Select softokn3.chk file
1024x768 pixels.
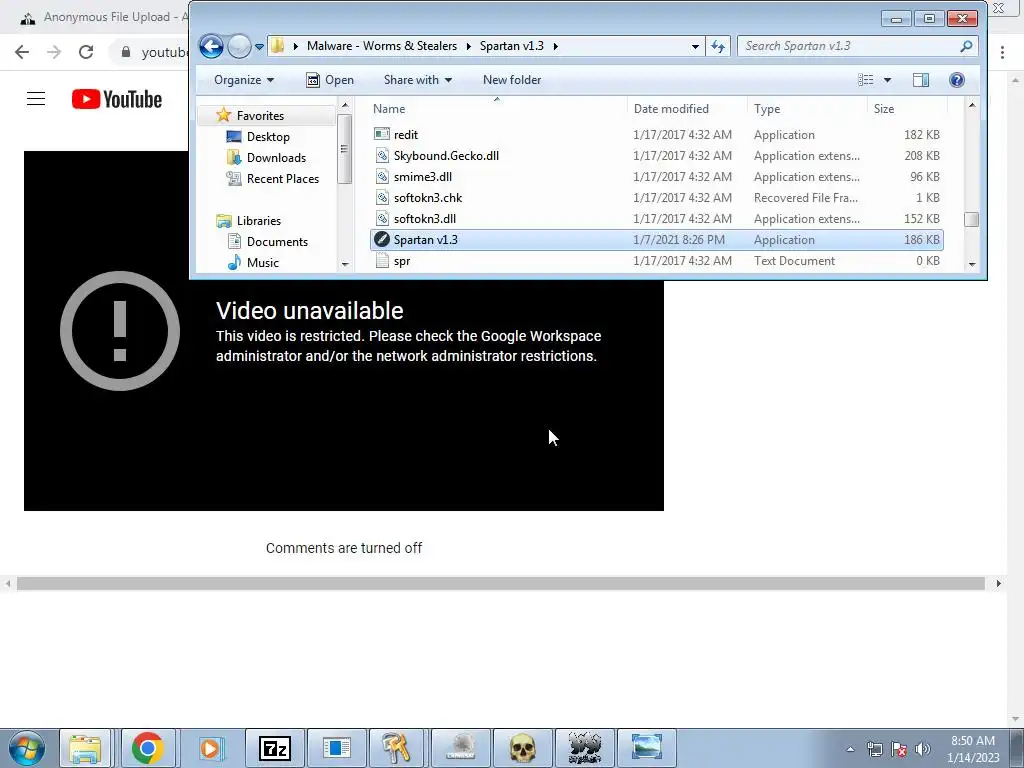click(656, 198)
